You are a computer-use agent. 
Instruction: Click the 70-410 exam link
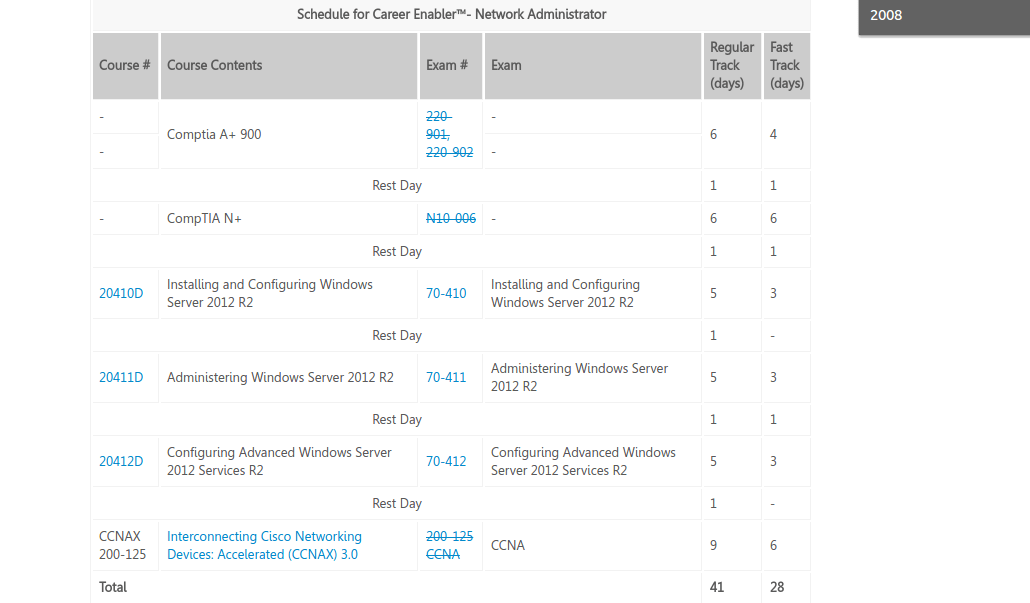pos(446,294)
